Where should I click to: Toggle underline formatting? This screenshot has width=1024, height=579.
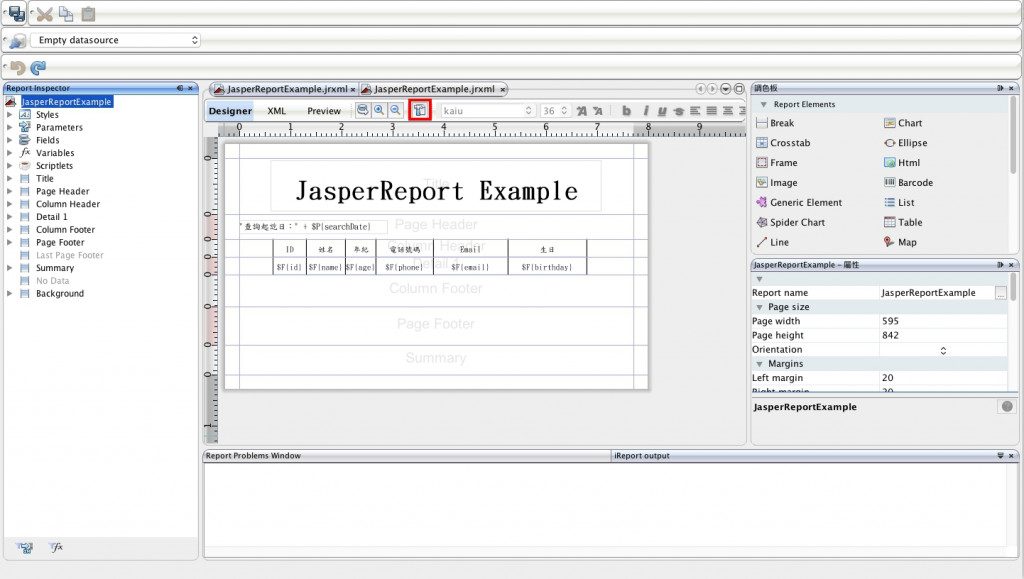click(x=662, y=111)
